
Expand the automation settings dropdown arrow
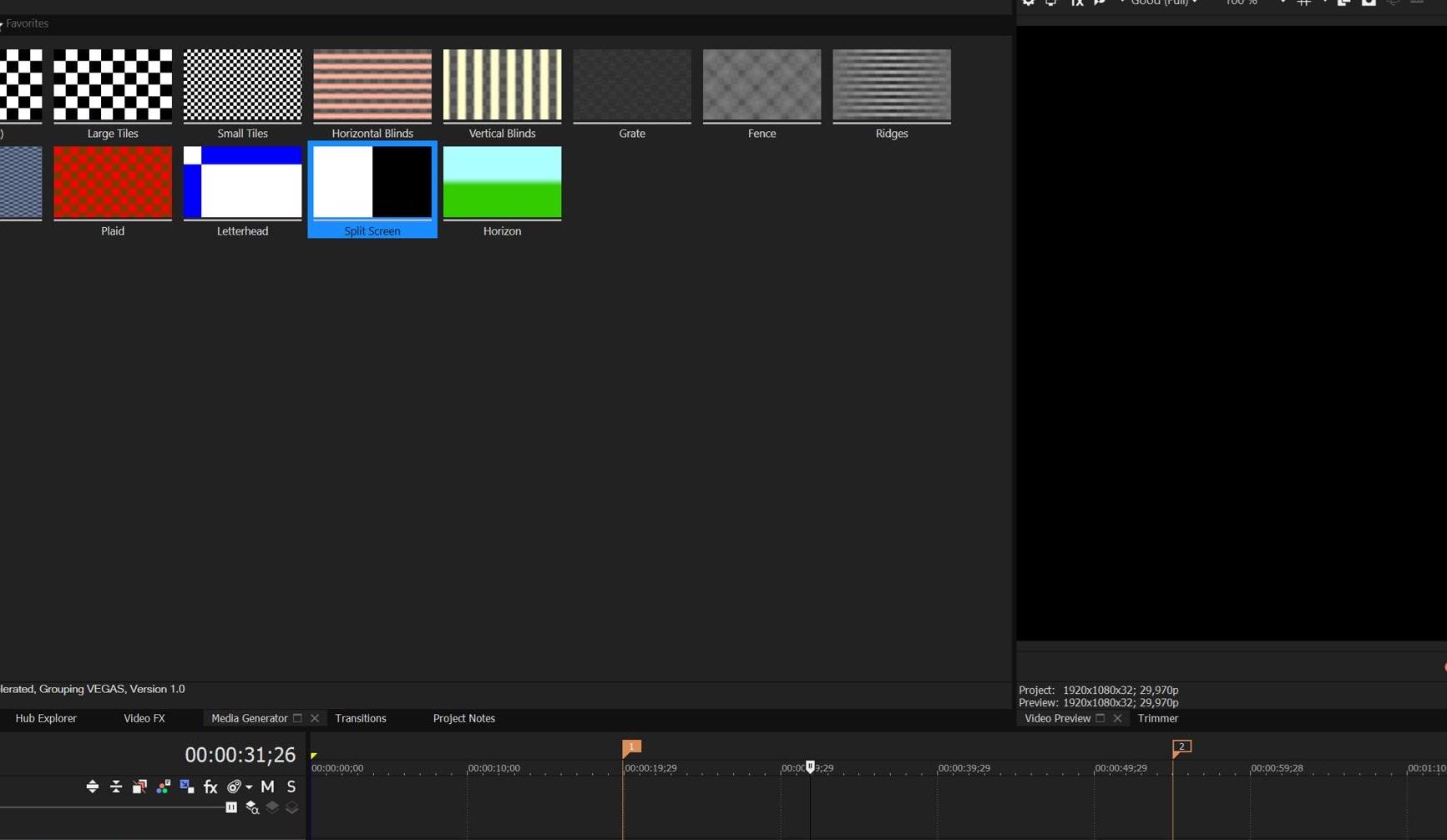249,787
